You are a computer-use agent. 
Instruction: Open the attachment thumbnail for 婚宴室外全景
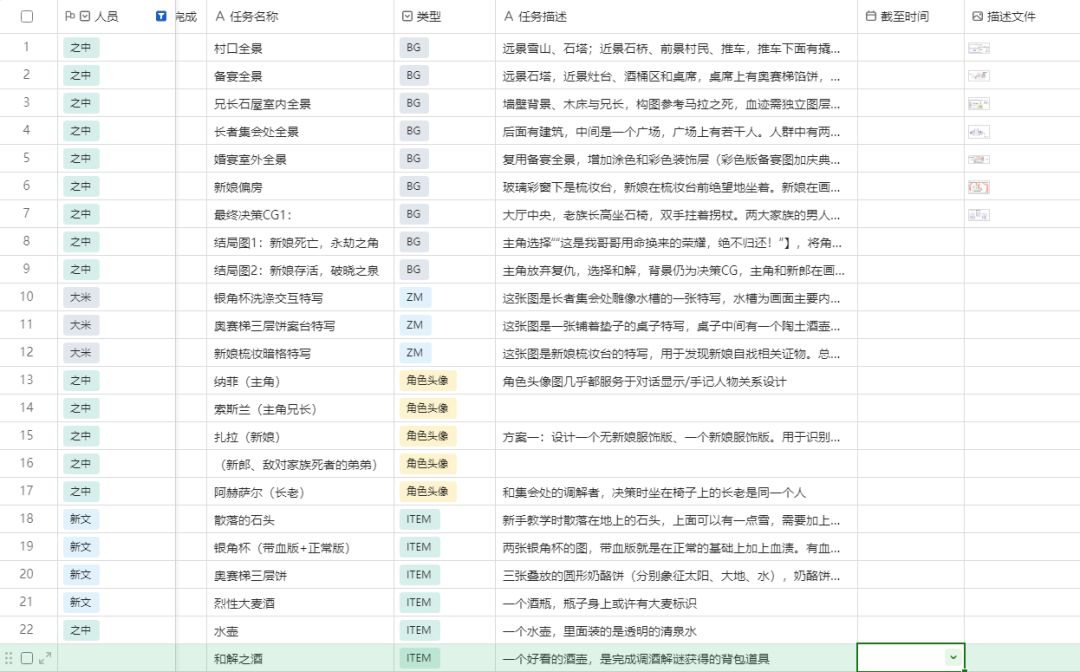pos(979,159)
